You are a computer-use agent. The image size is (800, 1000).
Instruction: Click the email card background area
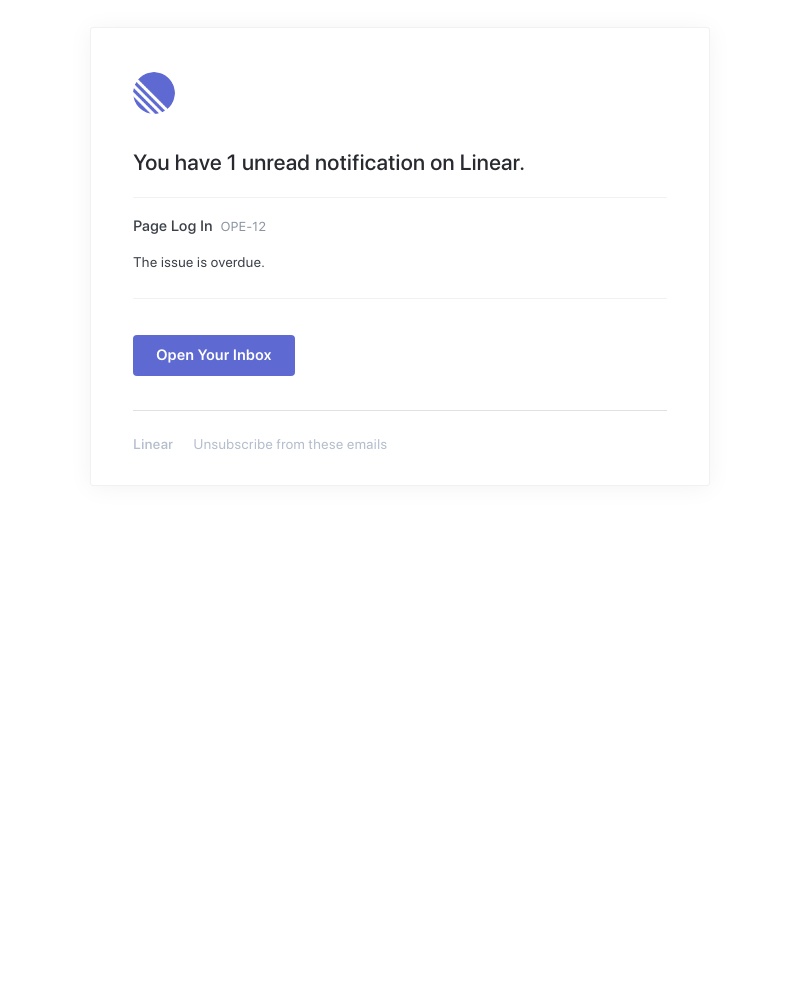click(500, 300)
